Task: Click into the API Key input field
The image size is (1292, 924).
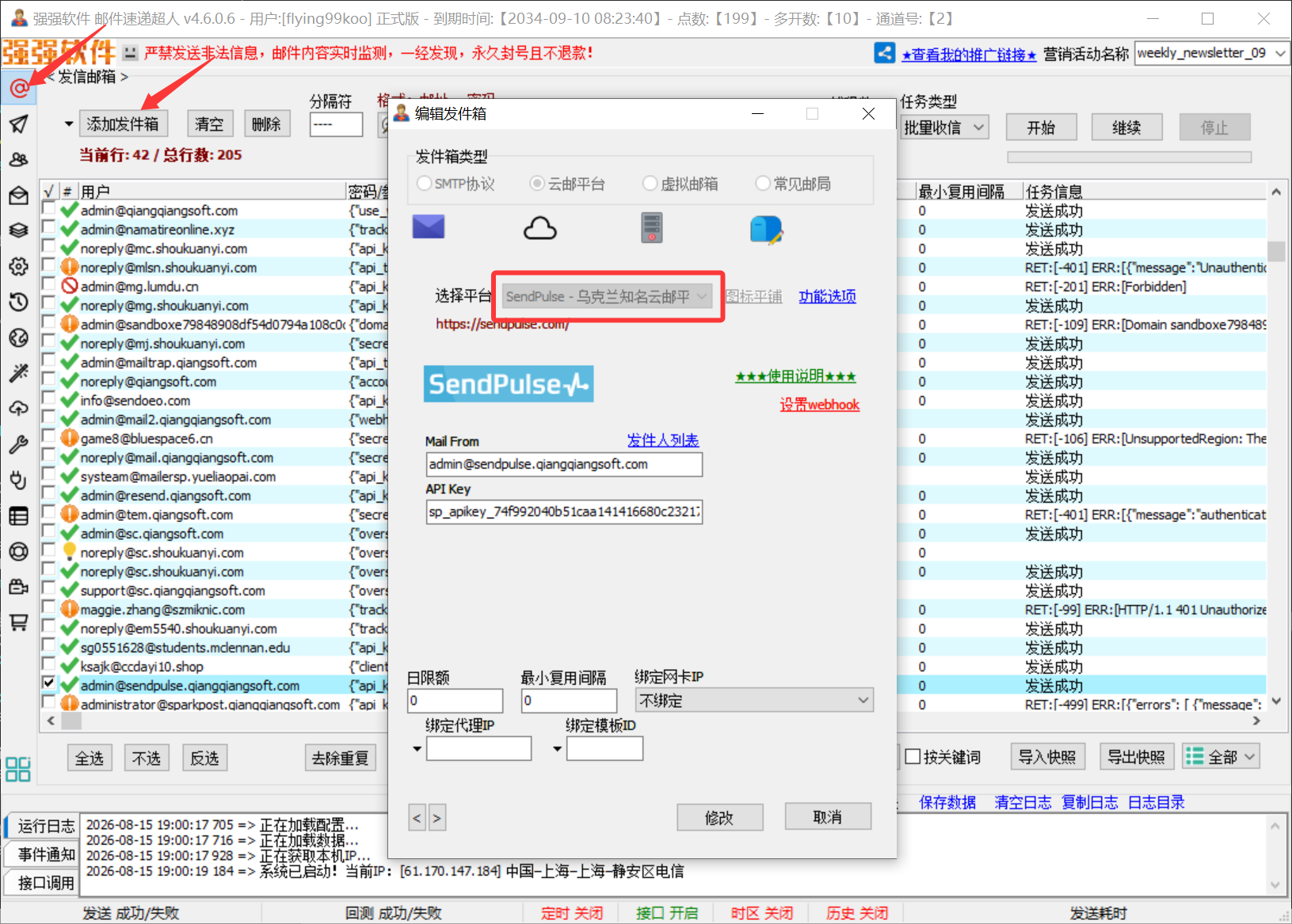Action: pyautogui.click(x=564, y=511)
